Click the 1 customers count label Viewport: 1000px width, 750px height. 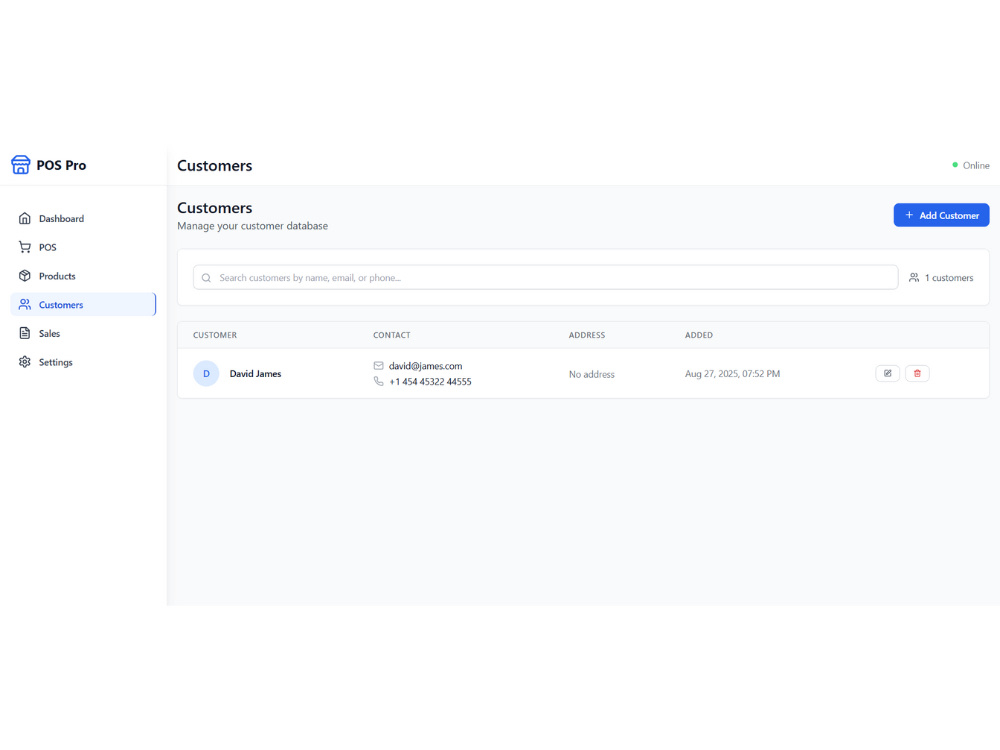[949, 277]
